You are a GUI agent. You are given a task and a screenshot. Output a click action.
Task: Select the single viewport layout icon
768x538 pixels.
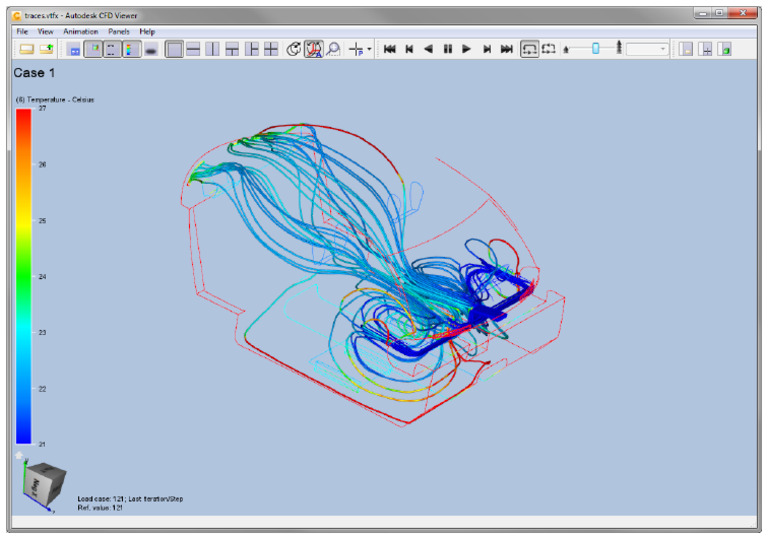pos(174,49)
